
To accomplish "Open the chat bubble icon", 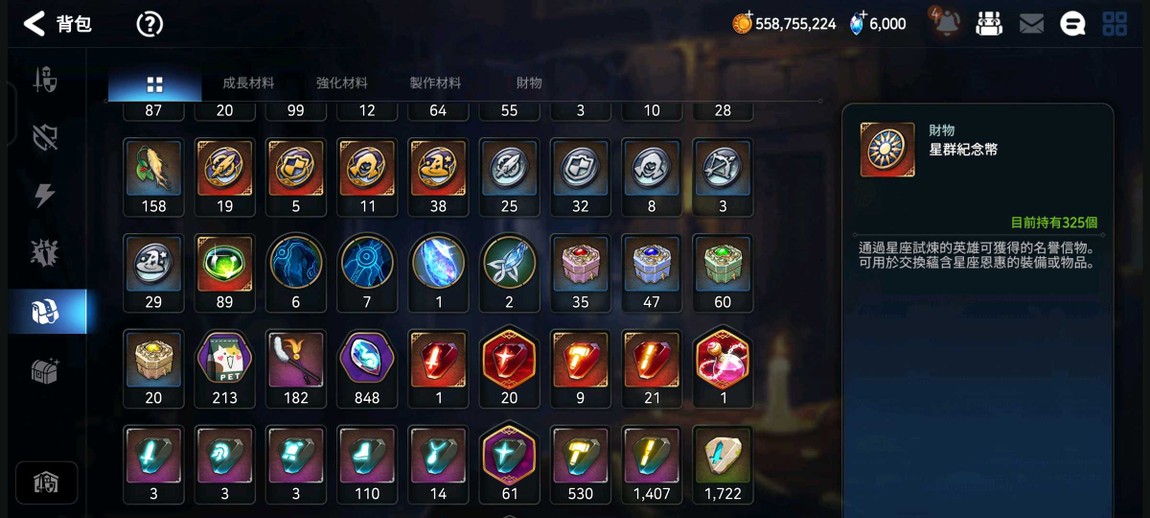I will click(1072, 24).
